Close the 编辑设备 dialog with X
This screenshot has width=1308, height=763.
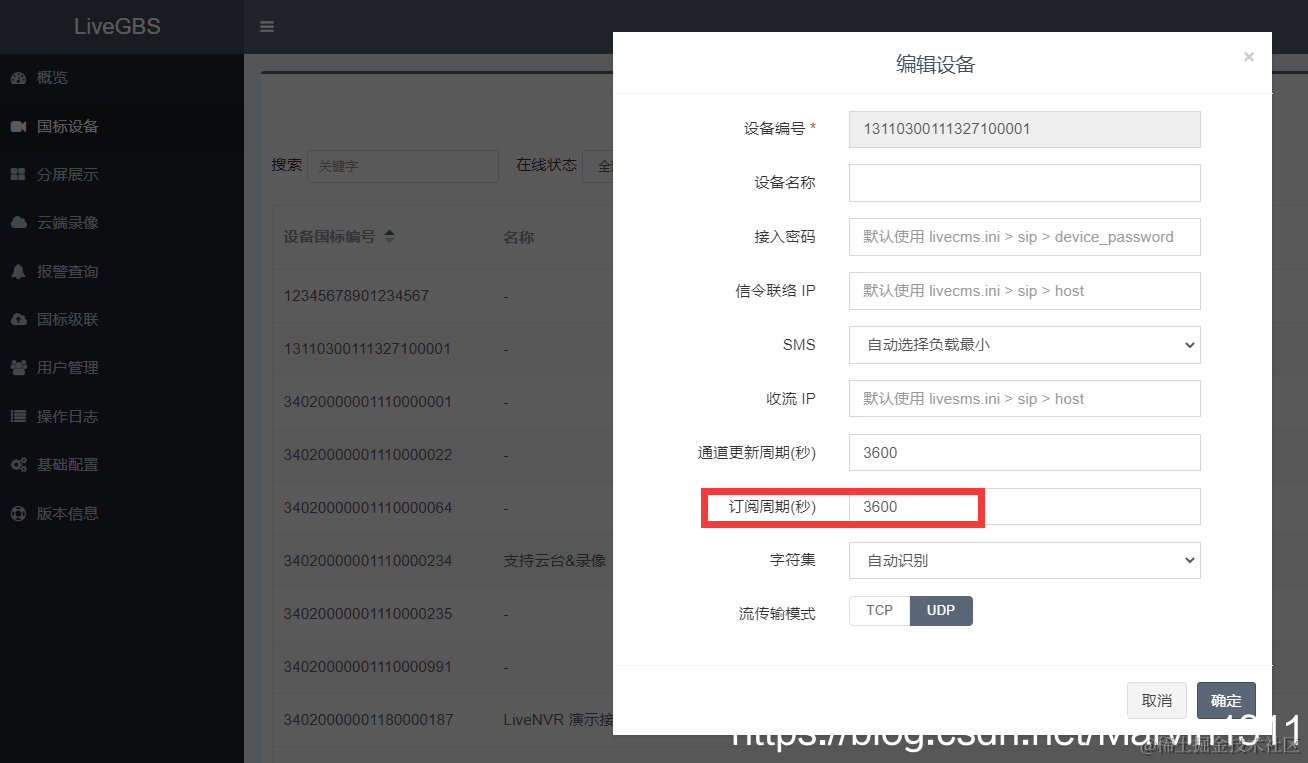(x=1248, y=57)
